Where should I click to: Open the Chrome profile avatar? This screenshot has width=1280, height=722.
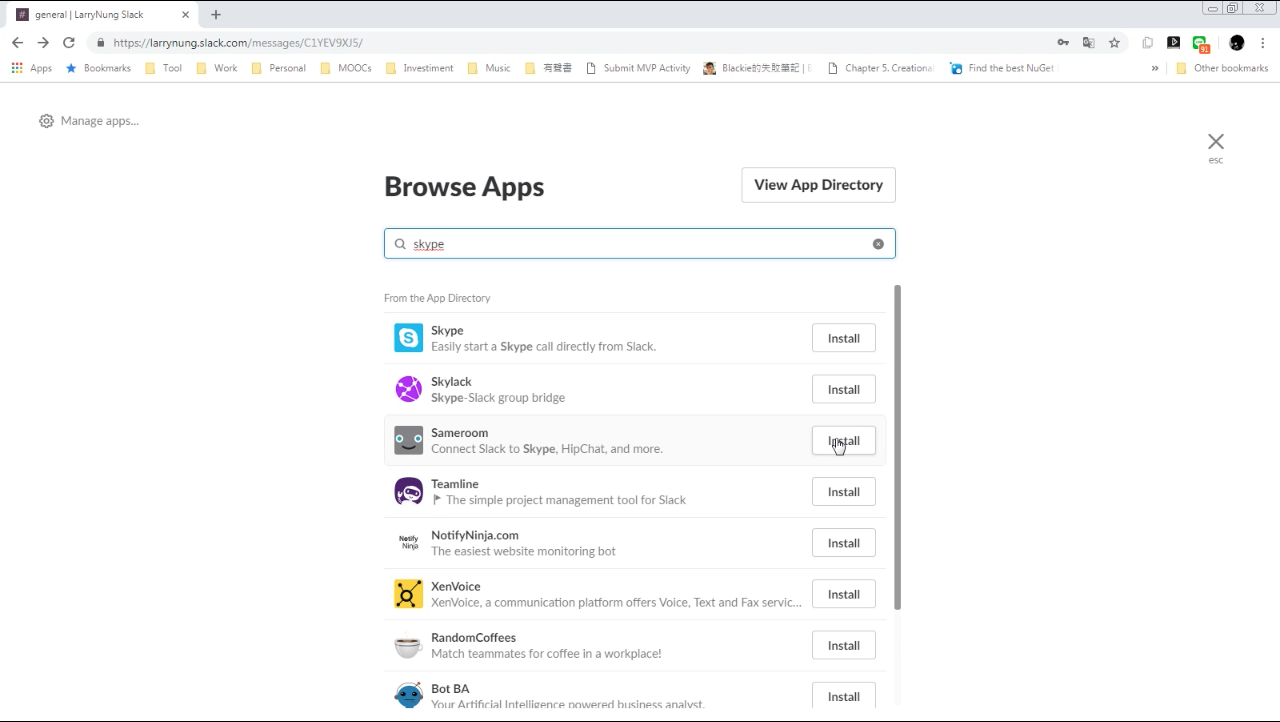pyautogui.click(x=1237, y=43)
